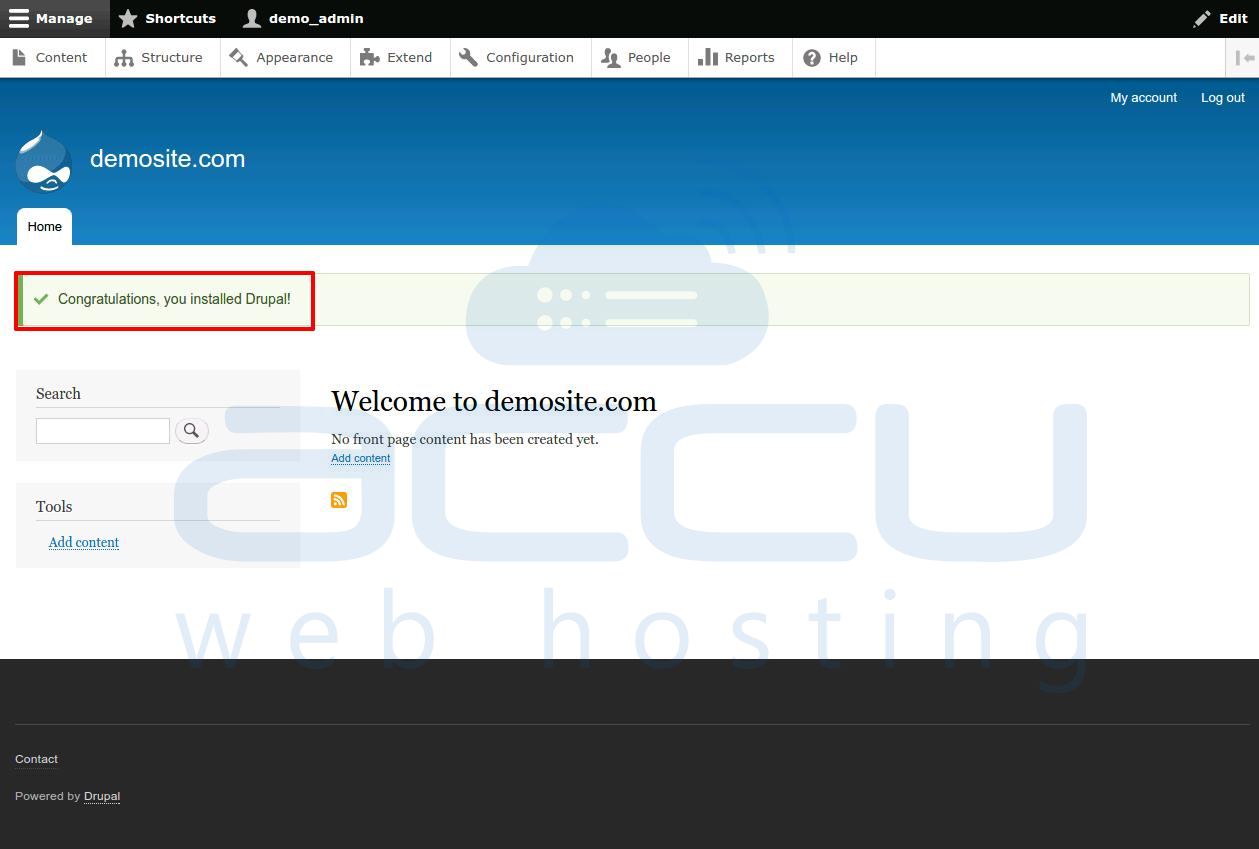Click the 'Congratulations, you installed Drupal!' message
This screenshot has width=1259, height=849.
coord(174,299)
